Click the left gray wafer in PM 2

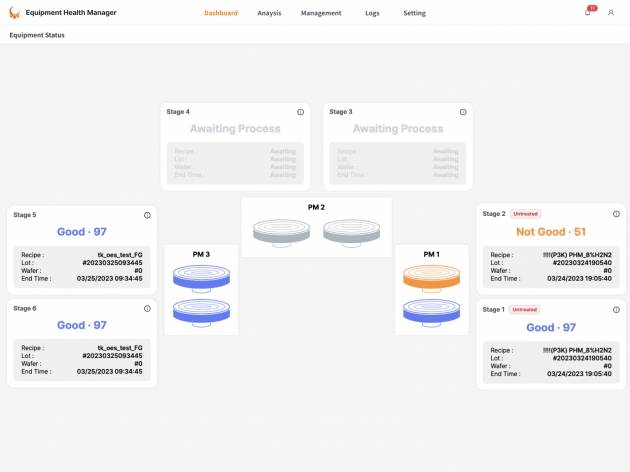coord(281,232)
